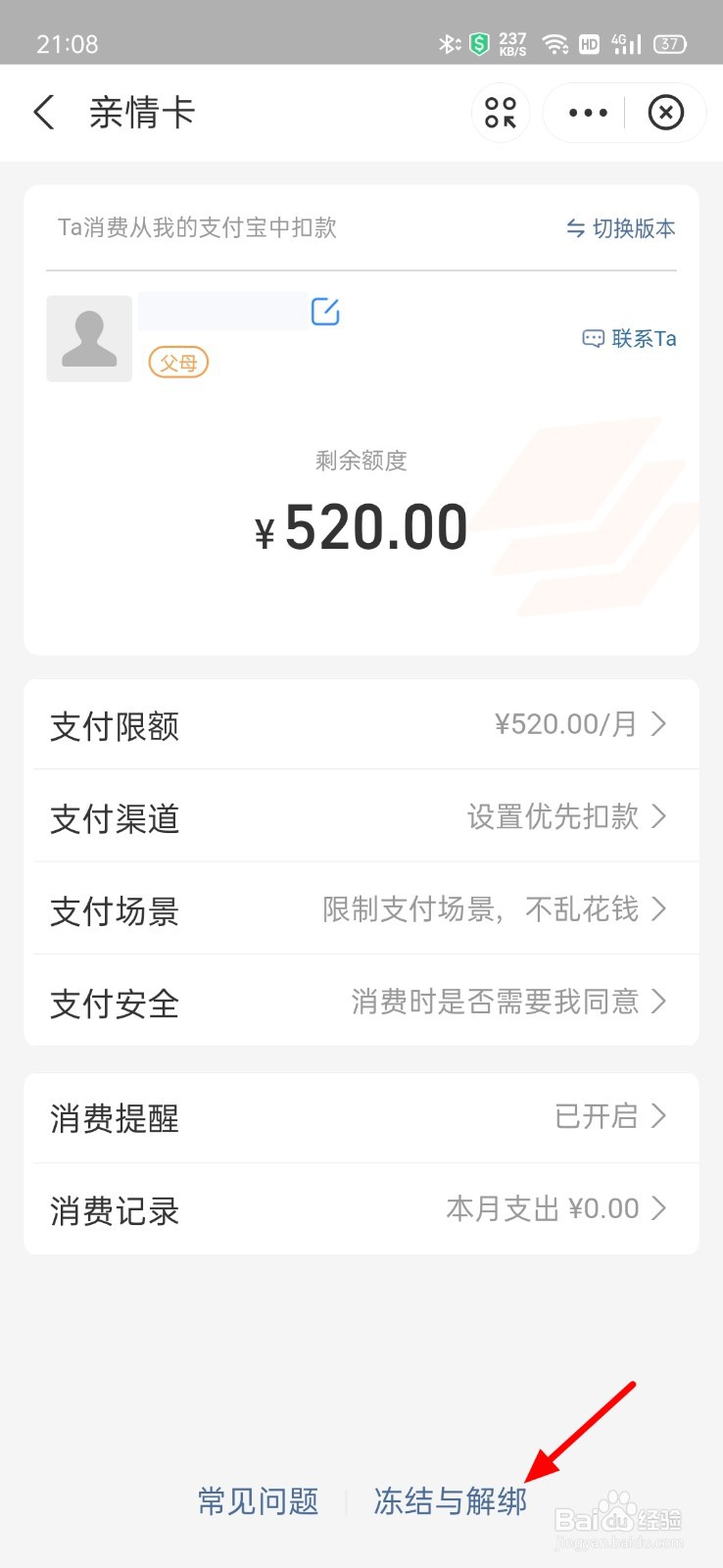Close the mini program with X icon
Image resolution: width=723 pixels, height=1568 pixels.
[x=666, y=113]
